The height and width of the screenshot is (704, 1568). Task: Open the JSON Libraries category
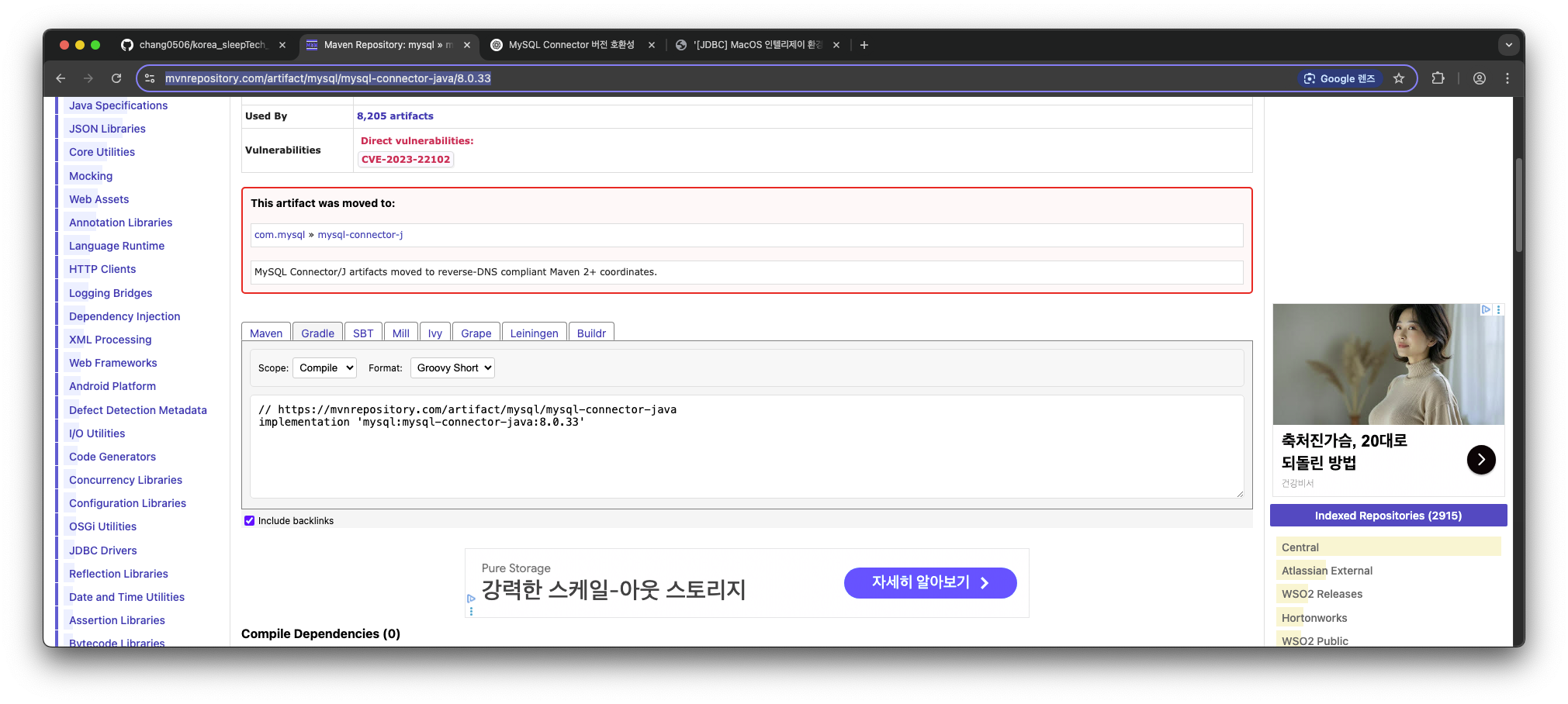pos(107,129)
